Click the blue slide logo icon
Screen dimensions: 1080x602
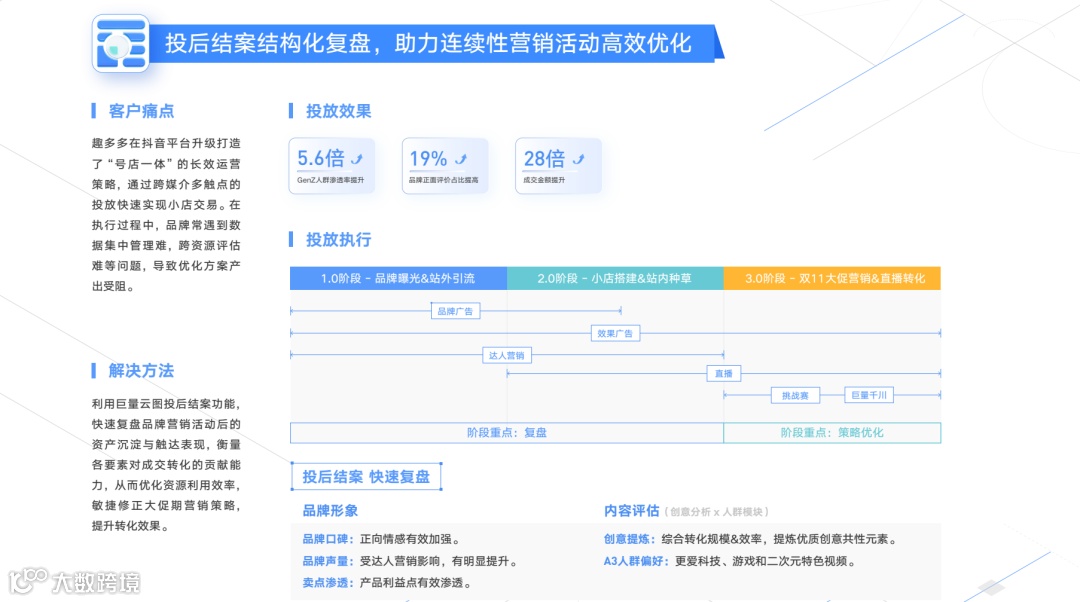[121, 43]
